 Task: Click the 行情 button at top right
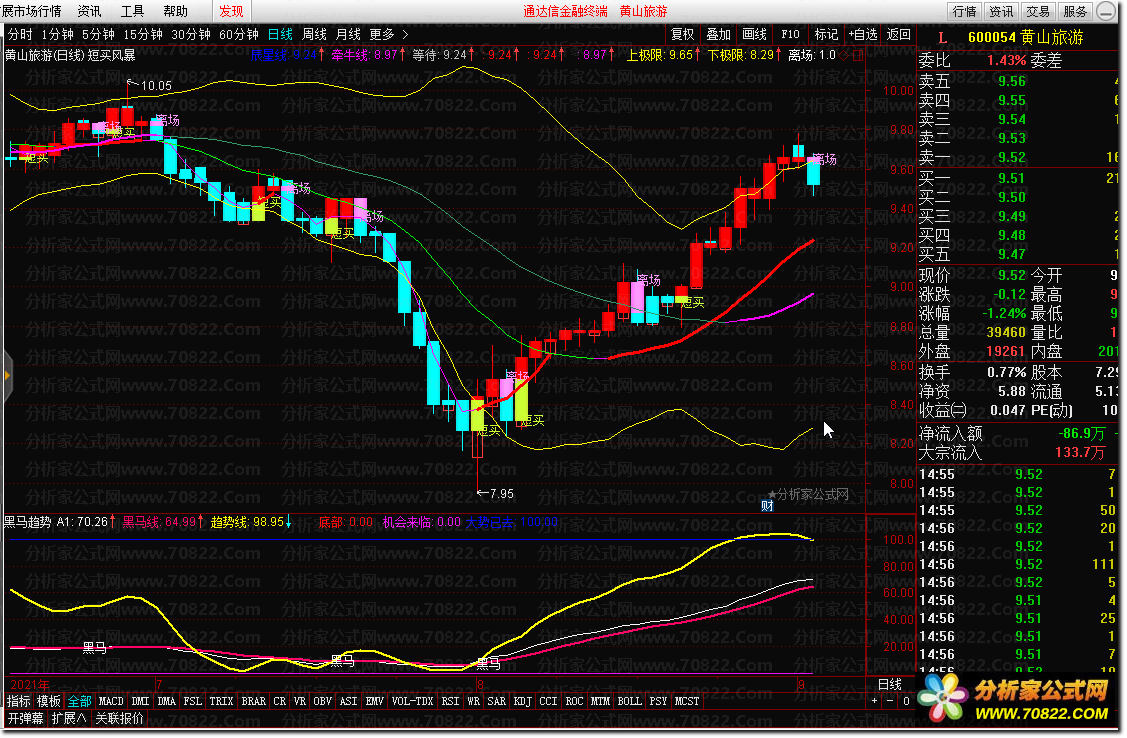[x=965, y=11]
